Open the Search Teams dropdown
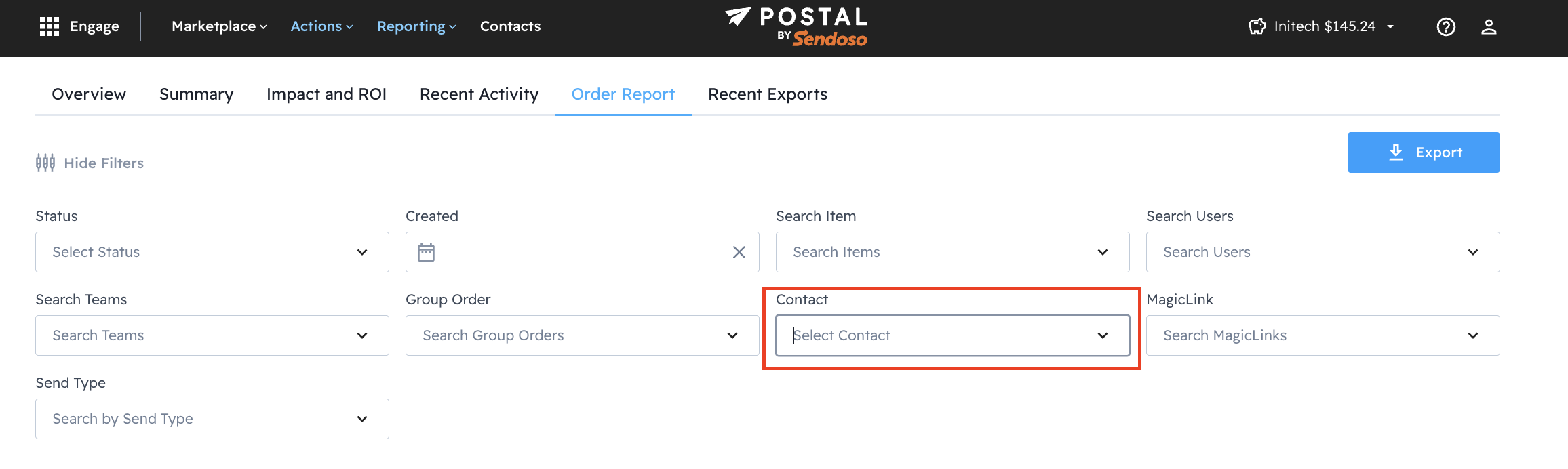Image resolution: width=1568 pixels, height=469 pixels. tap(212, 335)
